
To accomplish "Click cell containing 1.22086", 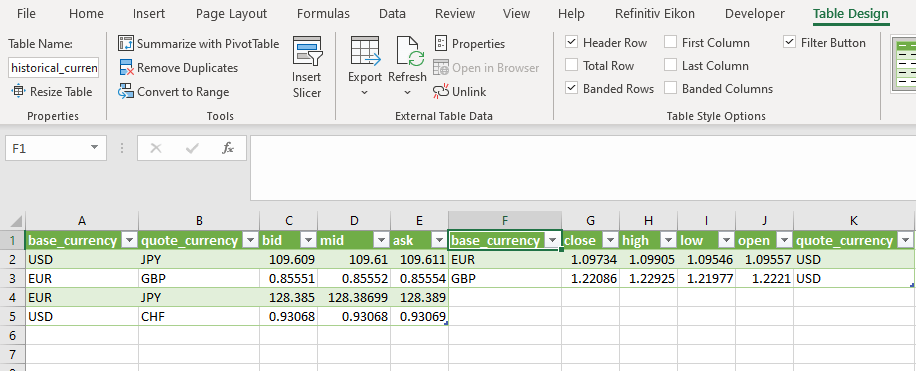I will 591,279.
